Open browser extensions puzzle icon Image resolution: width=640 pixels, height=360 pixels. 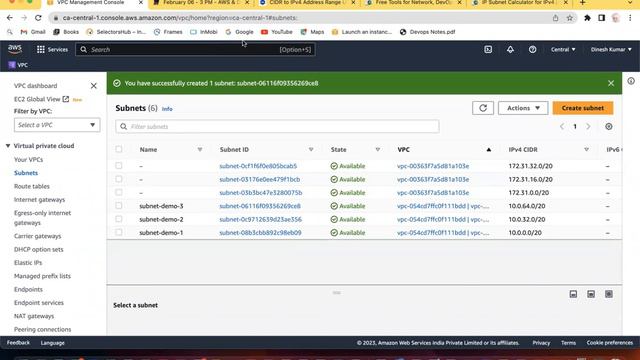pos(587,18)
